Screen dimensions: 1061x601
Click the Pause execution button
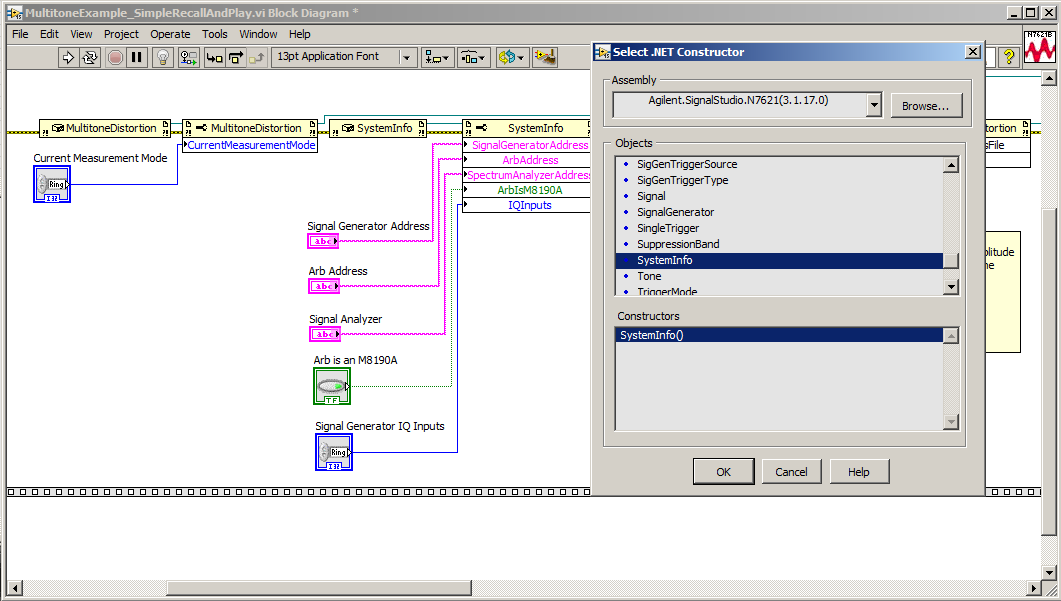(137, 58)
